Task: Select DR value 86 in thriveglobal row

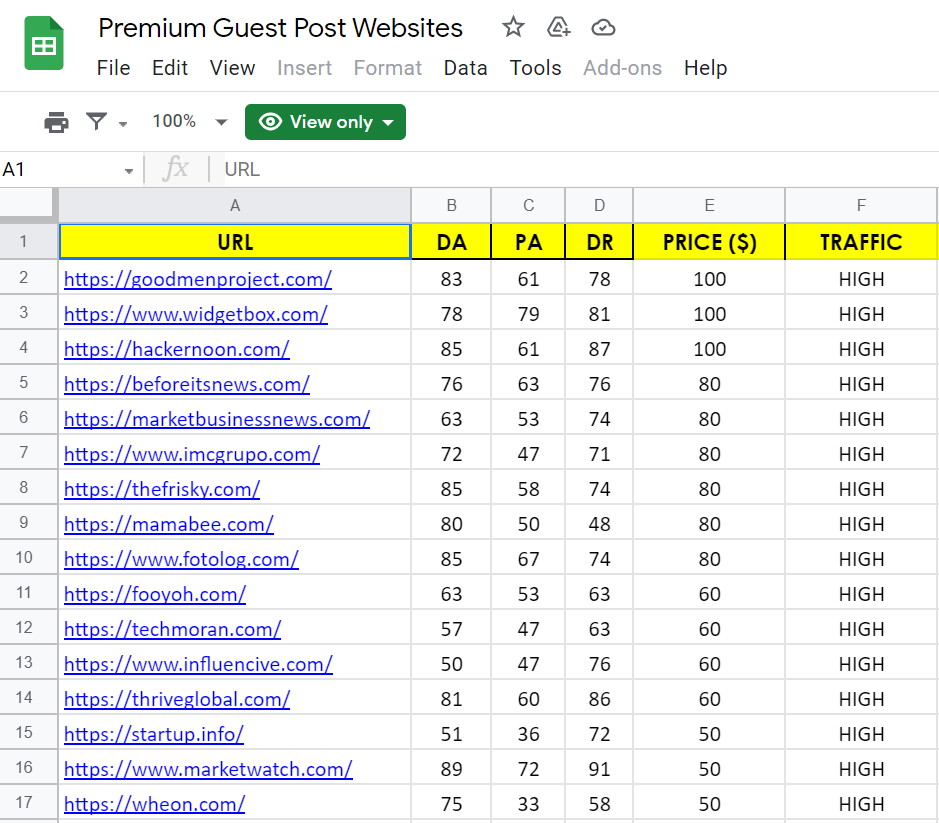Action: tap(599, 699)
